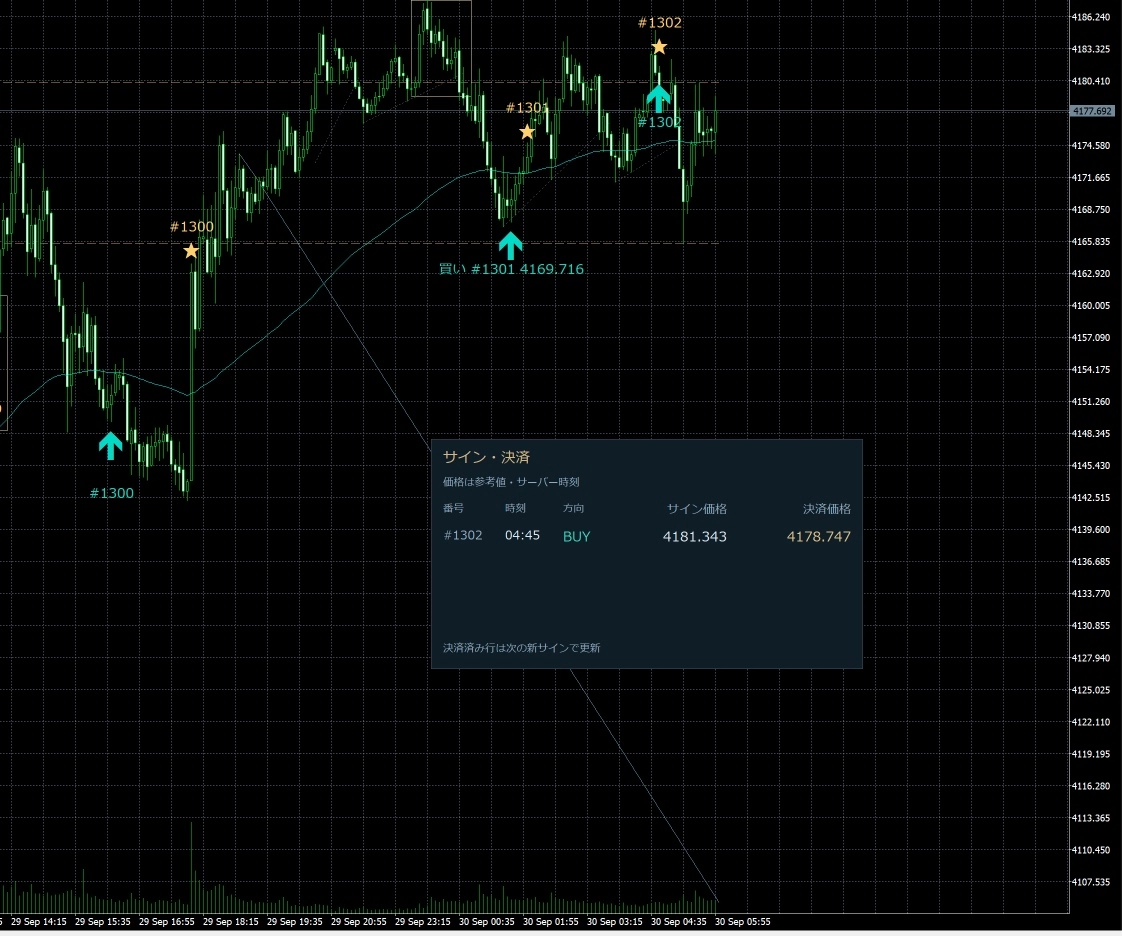Click the '29 Sep 16:55' time axis label

167,922
